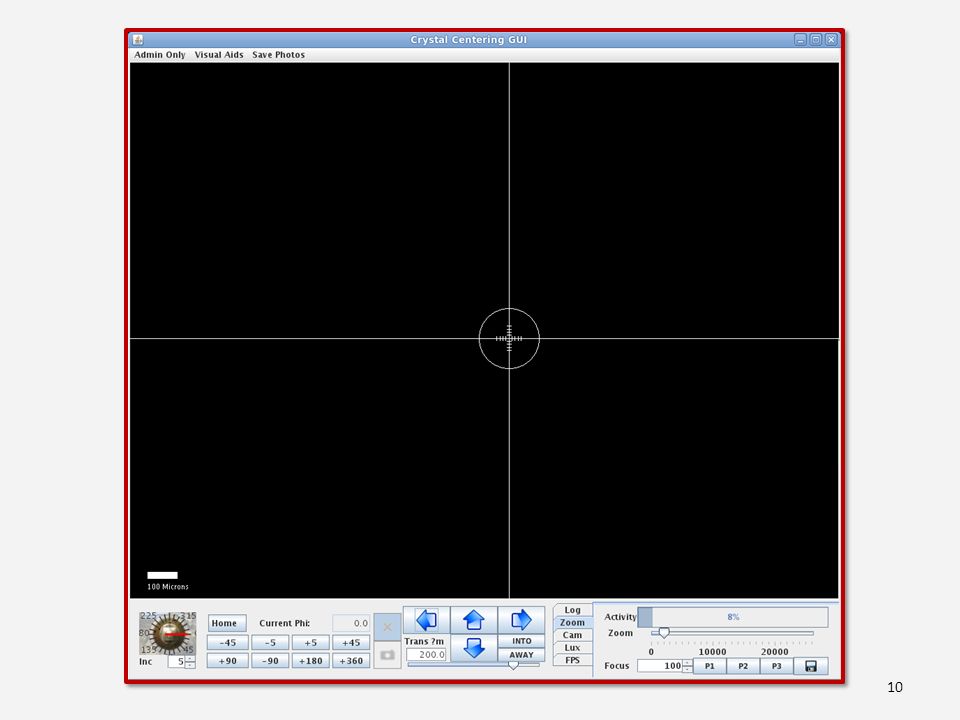This screenshot has height=720, width=960.
Task: Click the down translation arrow
Action: 474,648
